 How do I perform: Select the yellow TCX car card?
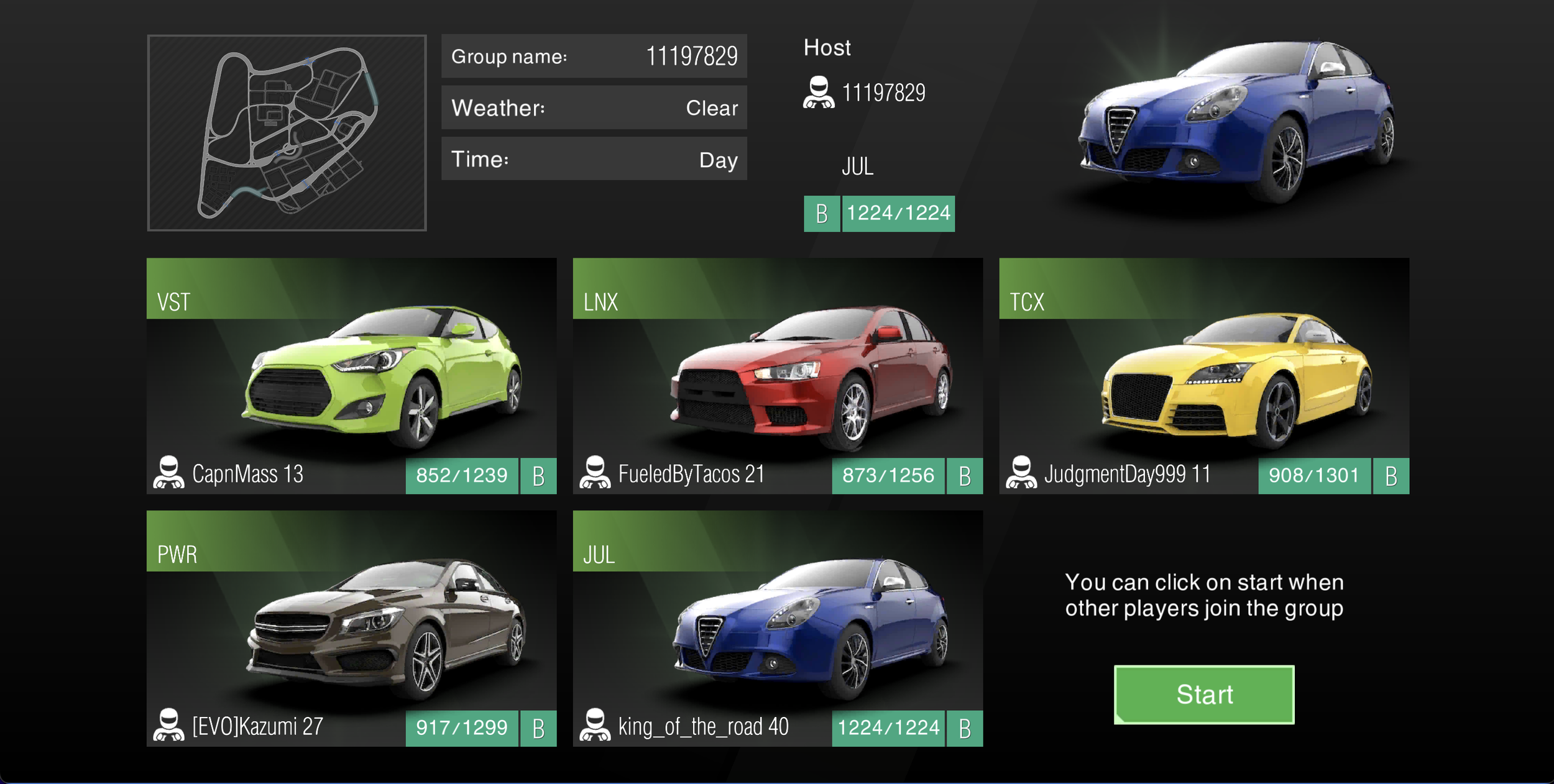pyautogui.click(x=1203, y=376)
